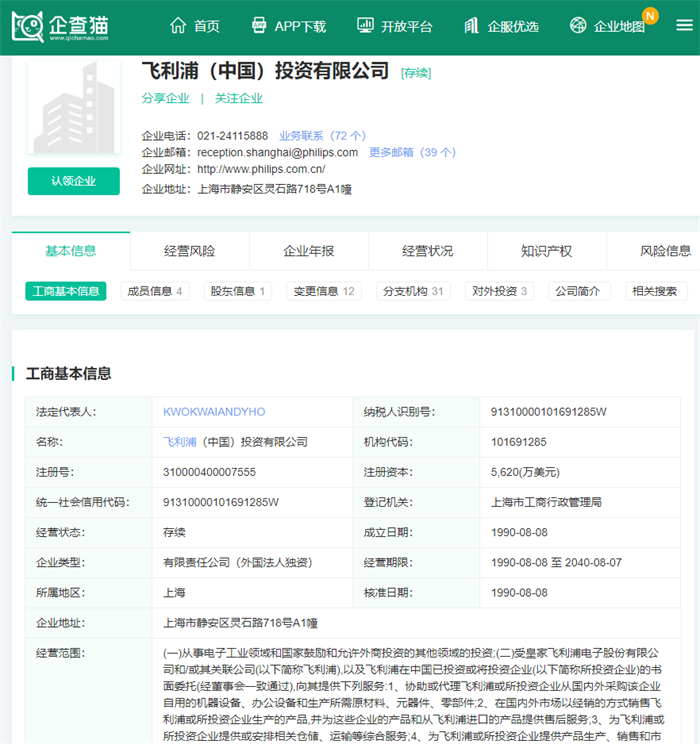The width and height of the screenshot is (700, 744).
Task: Click 经营状态 value 存续 in table
Action: pyautogui.click(x=174, y=532)
